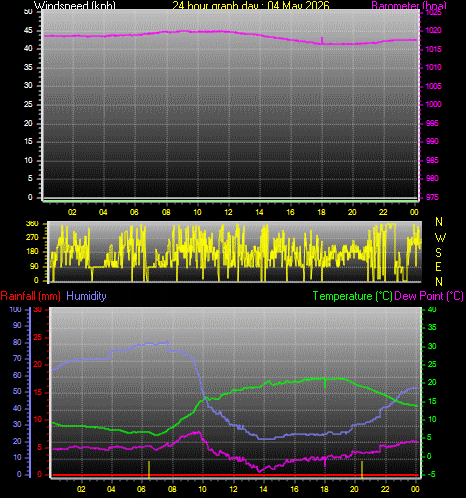Click the "Barometer (hpa)" axis title
This screenshot has width=466, height=498.
(x=409, y=5)
